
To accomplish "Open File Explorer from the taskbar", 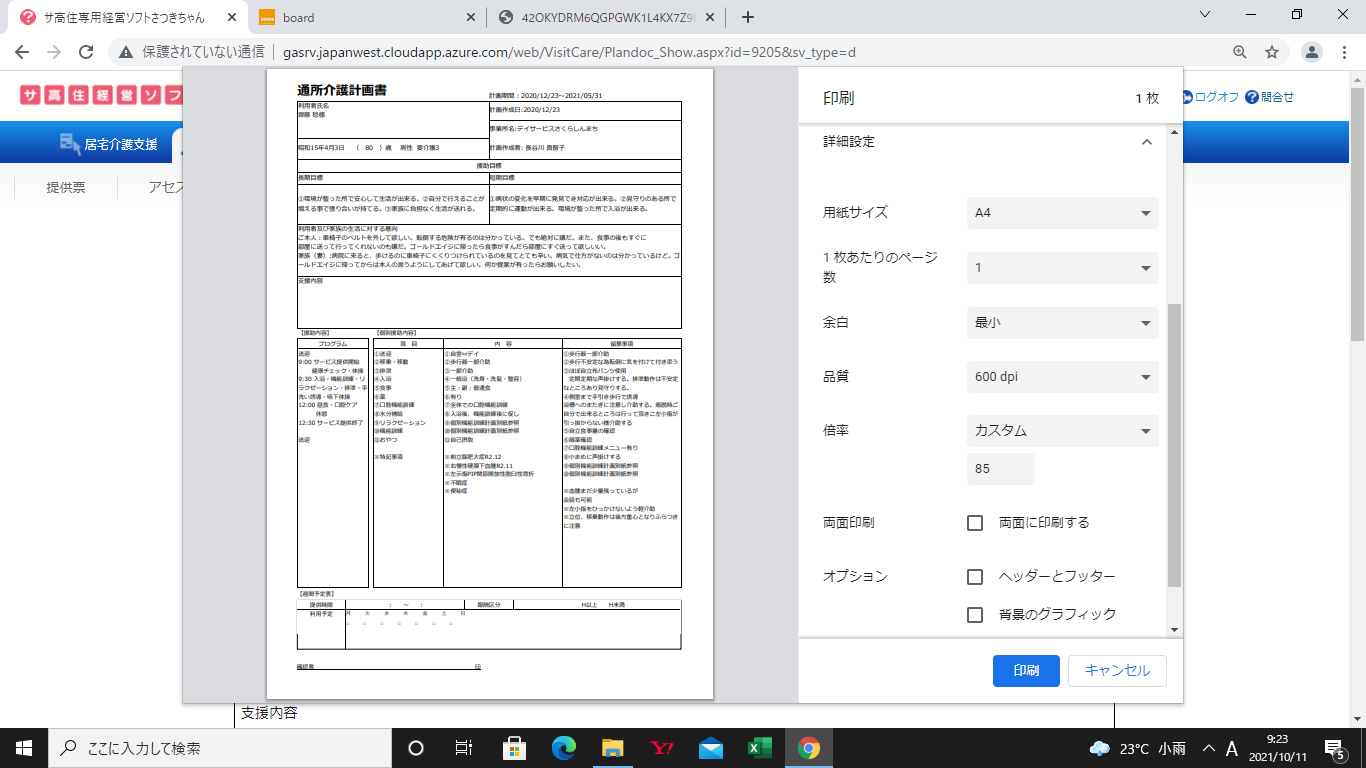I will pyautogui.click(x=613, y=748).
